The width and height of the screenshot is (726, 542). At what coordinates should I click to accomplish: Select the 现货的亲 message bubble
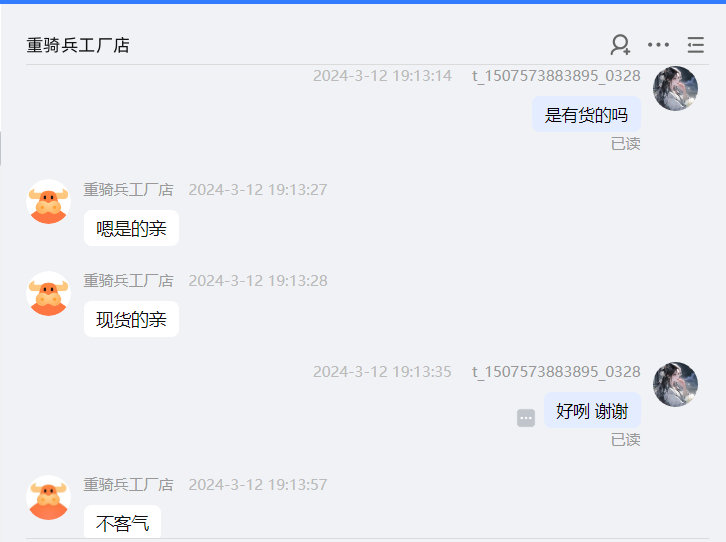pos(131,319)
